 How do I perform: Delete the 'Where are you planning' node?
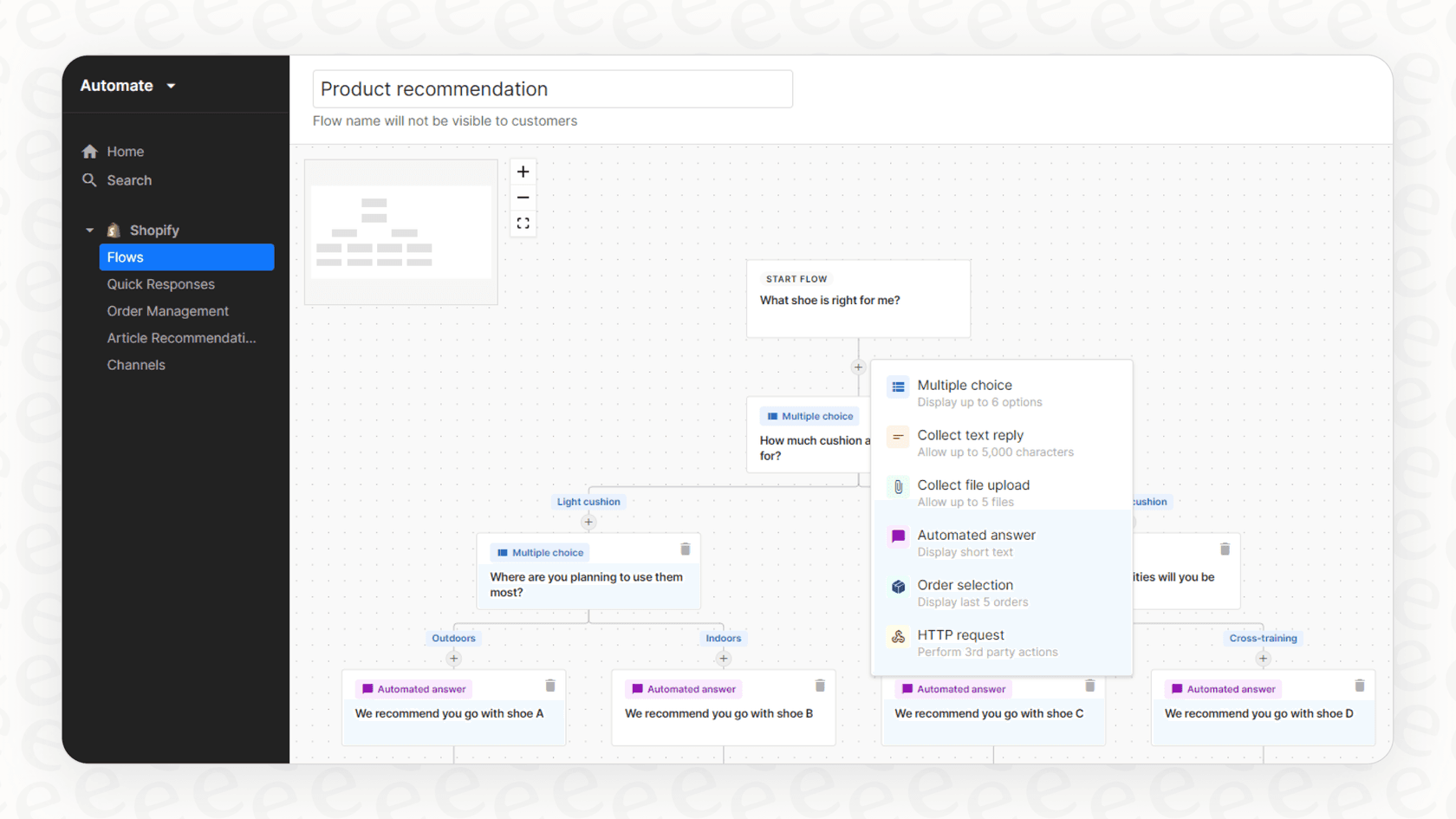(686, 549)
